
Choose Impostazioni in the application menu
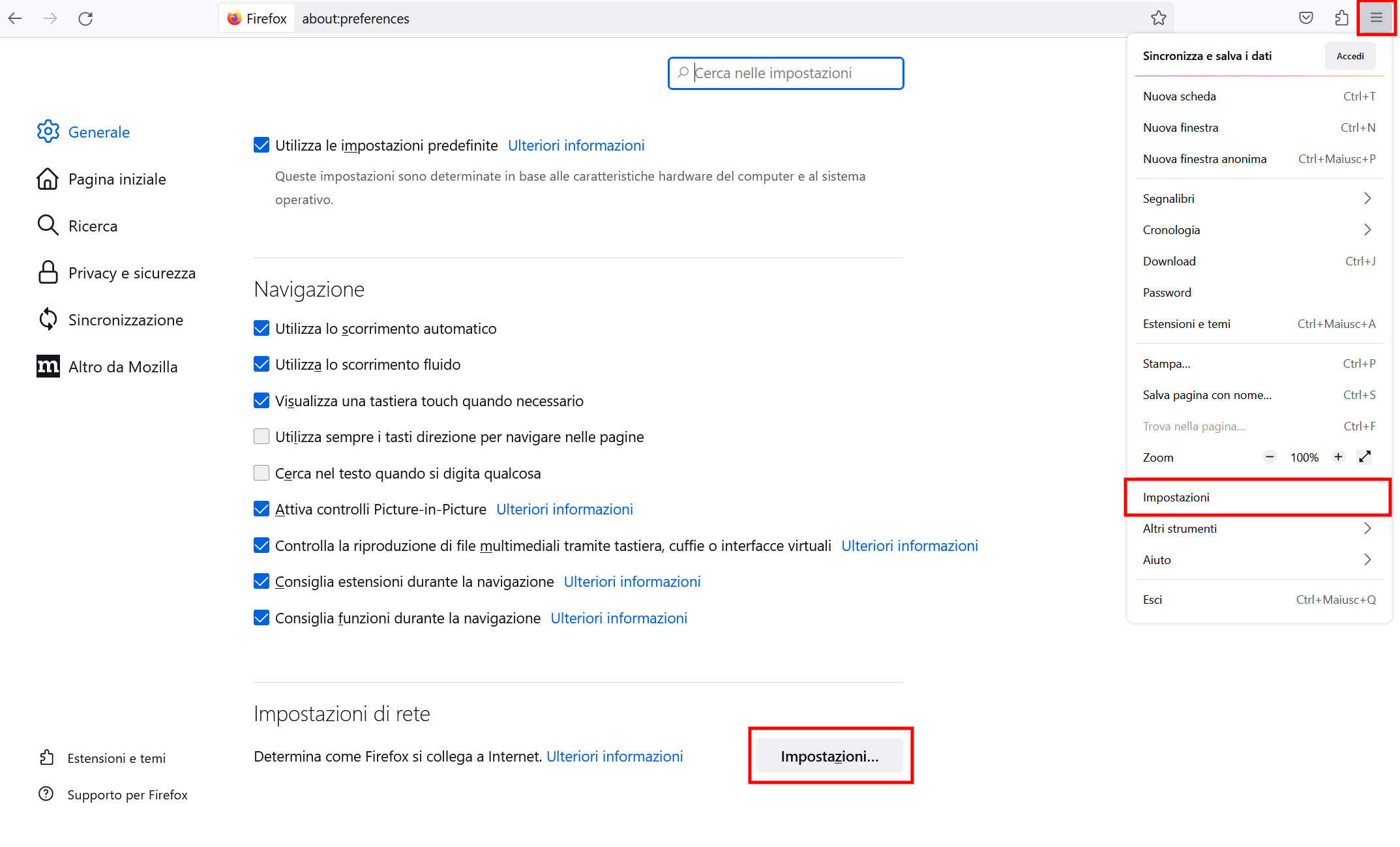click(1176, 497)
